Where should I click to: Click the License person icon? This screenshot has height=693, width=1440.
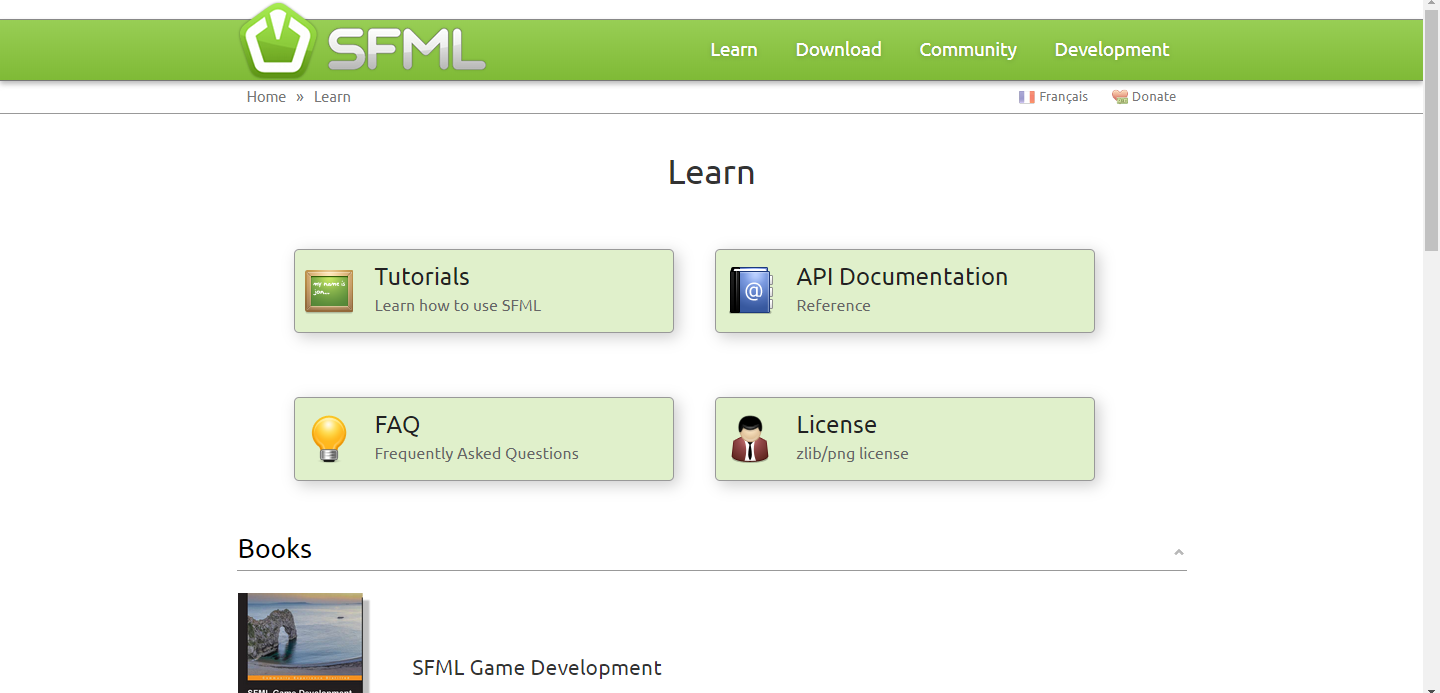tap(750, 439)
